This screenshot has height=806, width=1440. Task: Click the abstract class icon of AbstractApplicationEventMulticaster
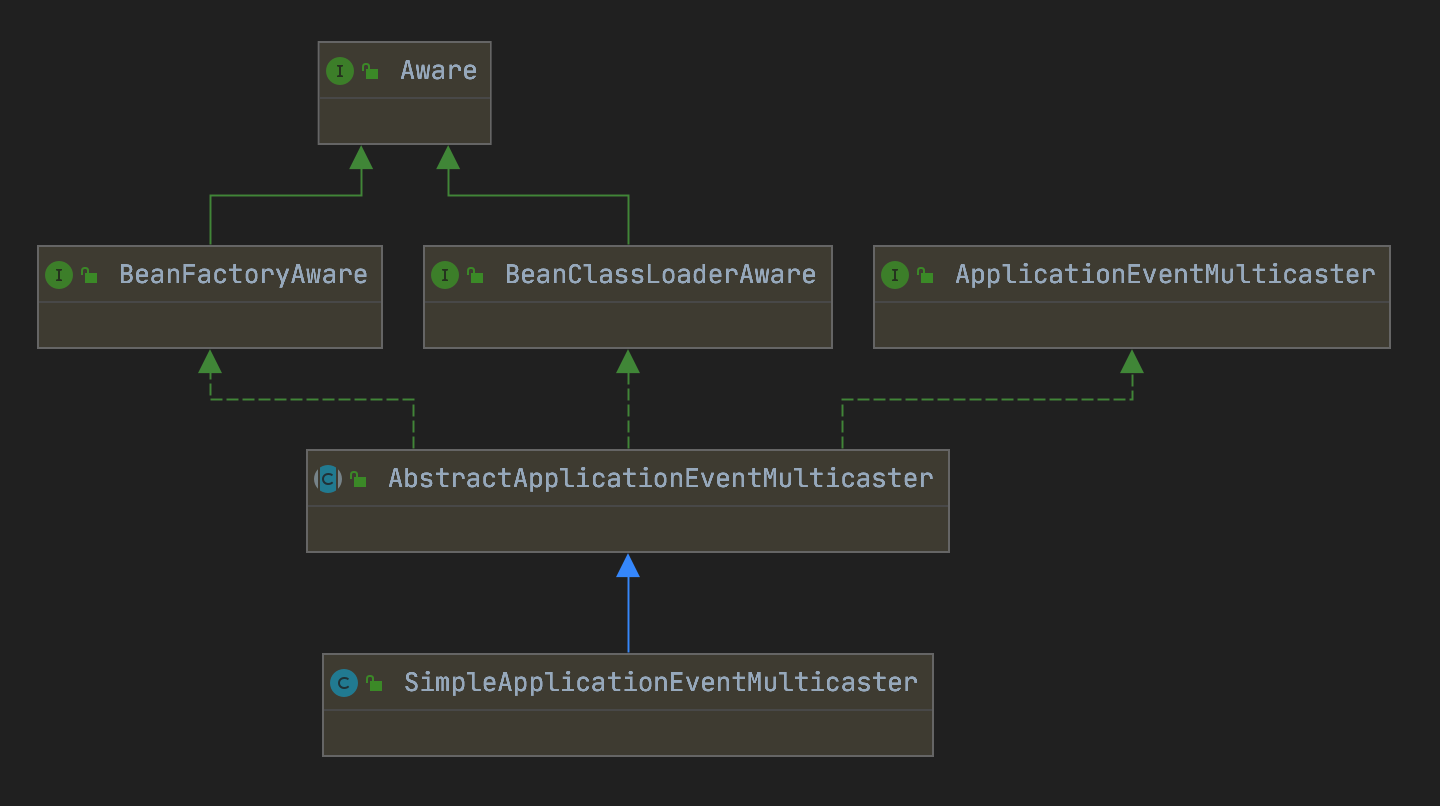(328, 479)
